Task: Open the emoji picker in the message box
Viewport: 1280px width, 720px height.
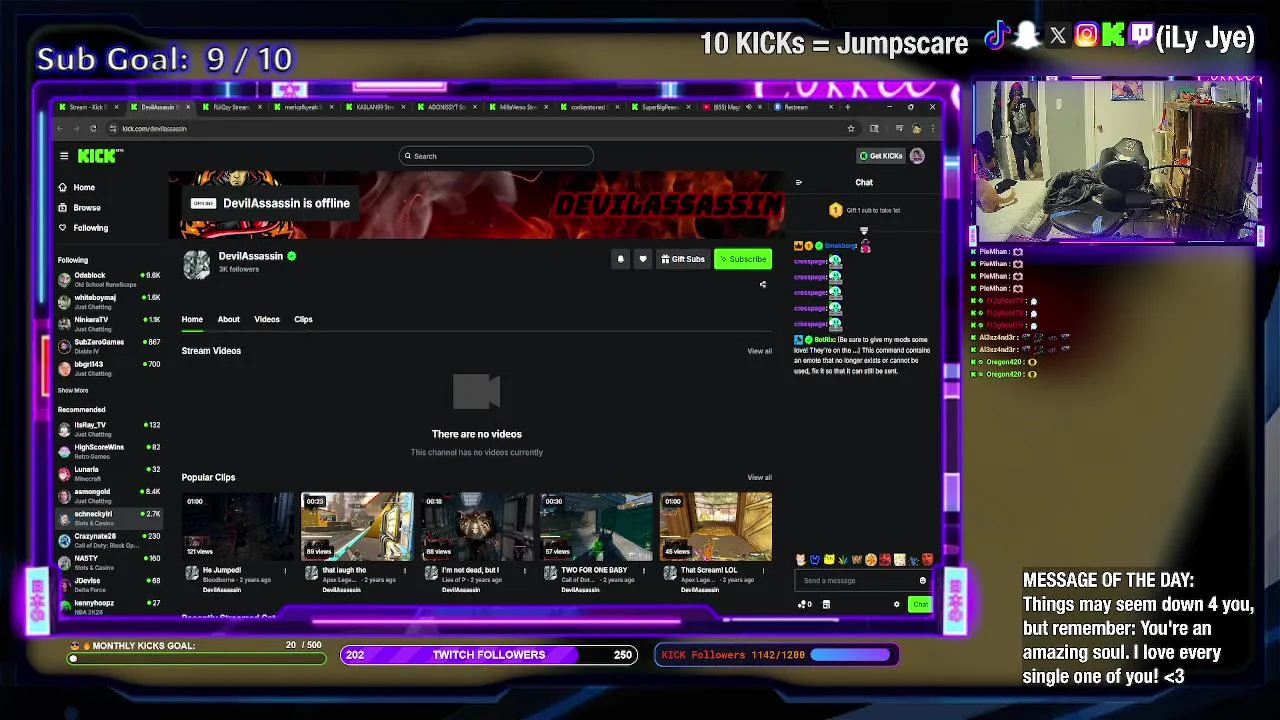Action: click(922, 580)
